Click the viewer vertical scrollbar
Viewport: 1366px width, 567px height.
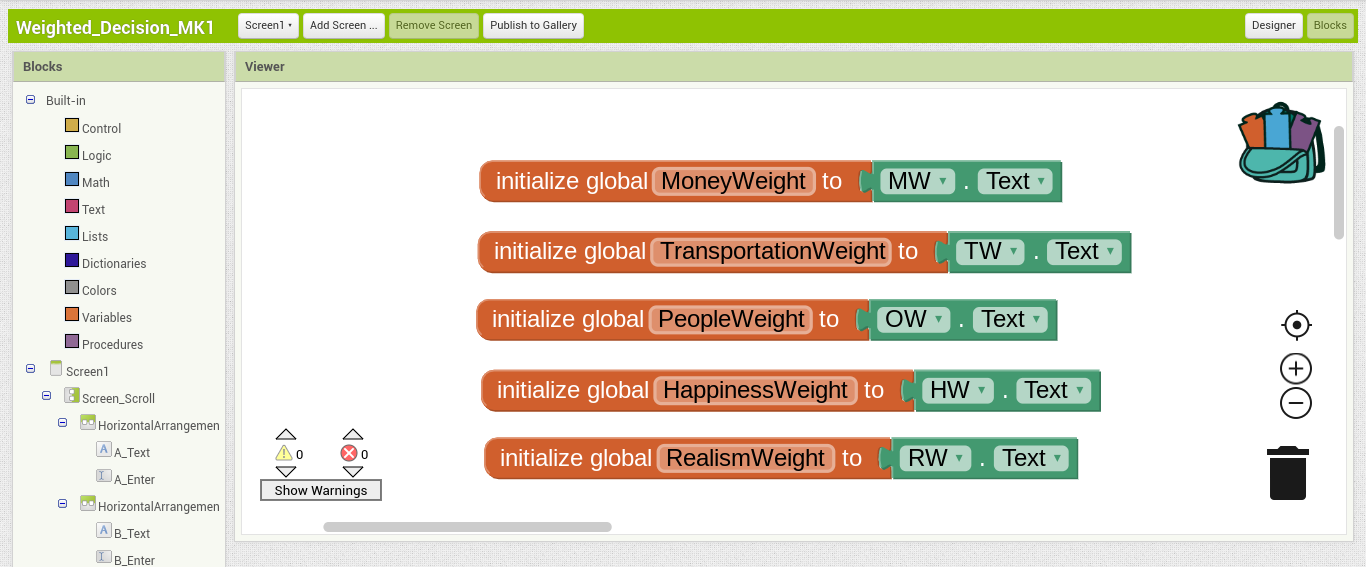[1339, 182]
